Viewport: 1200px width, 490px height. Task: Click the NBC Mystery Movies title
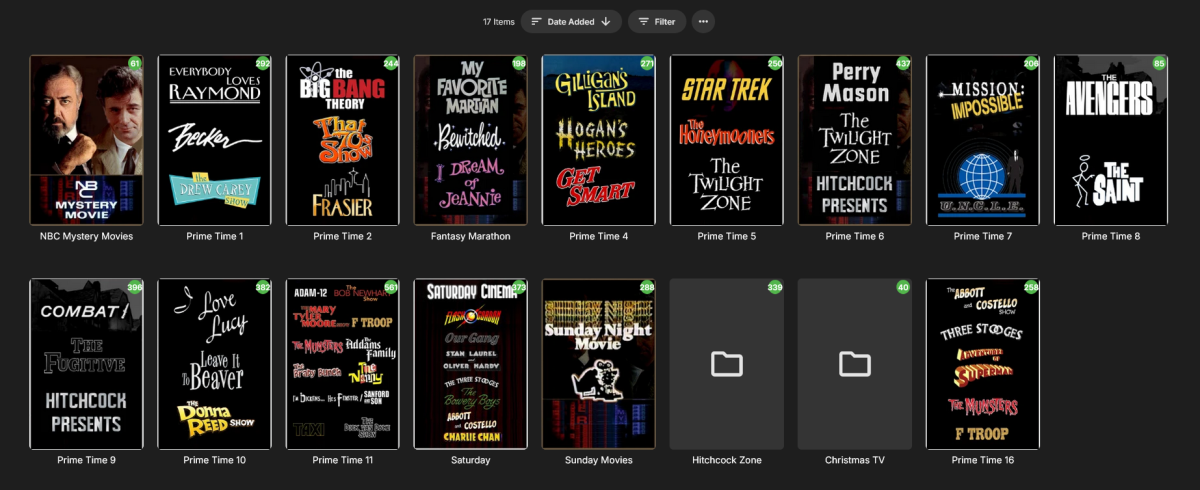point(86,237)
